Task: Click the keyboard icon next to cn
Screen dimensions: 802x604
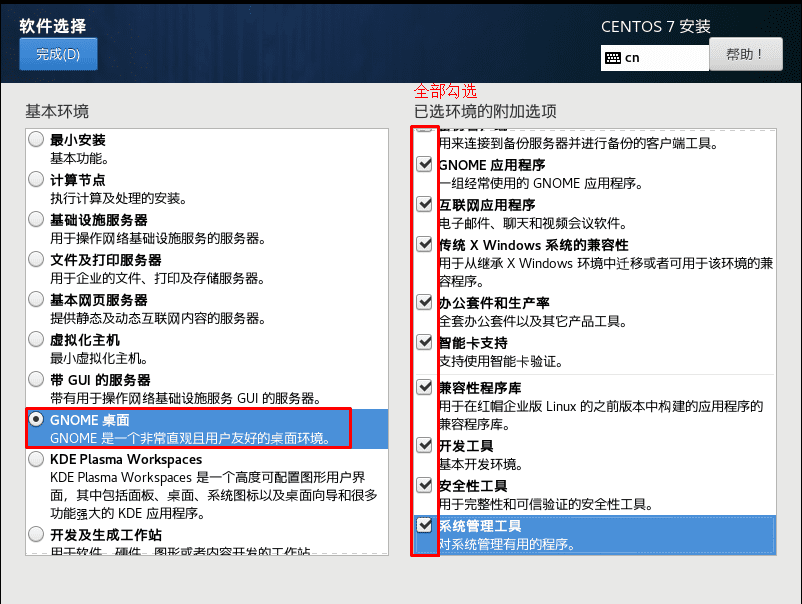Action: point(612,58)
